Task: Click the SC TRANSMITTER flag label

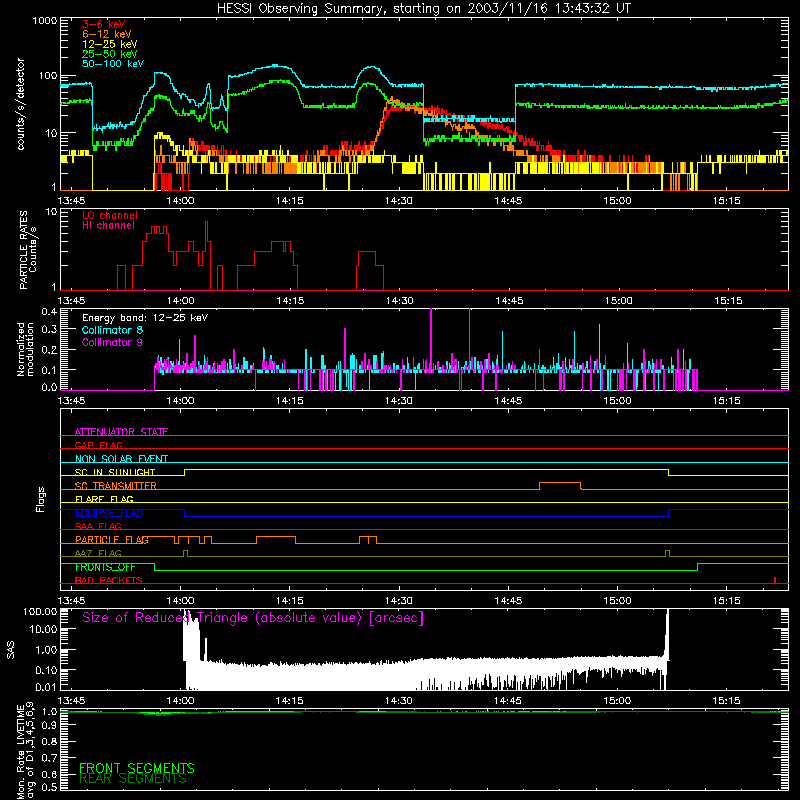Action: tap(116, 486)
